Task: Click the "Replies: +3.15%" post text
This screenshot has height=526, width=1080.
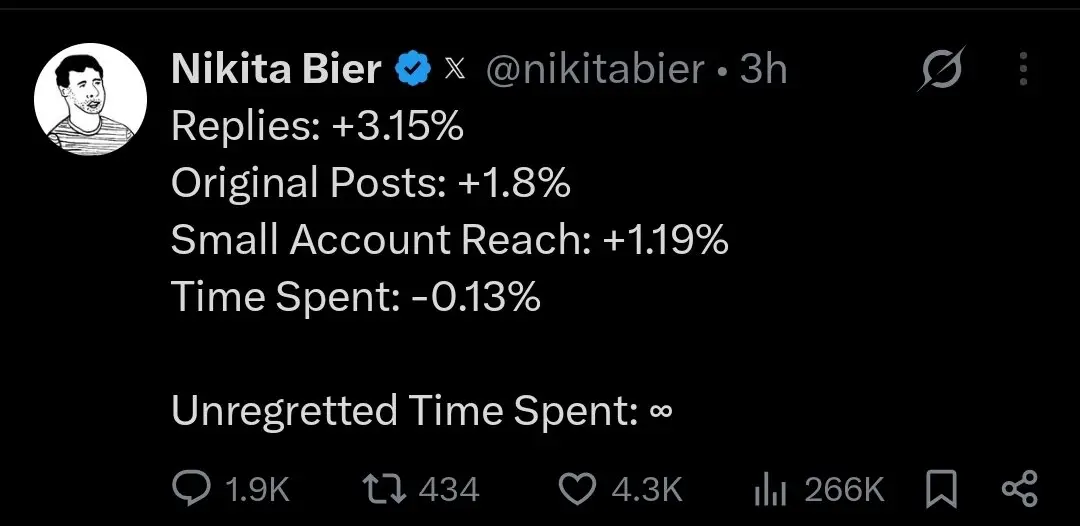Action: pyautogui.click(x=317, y=127)
